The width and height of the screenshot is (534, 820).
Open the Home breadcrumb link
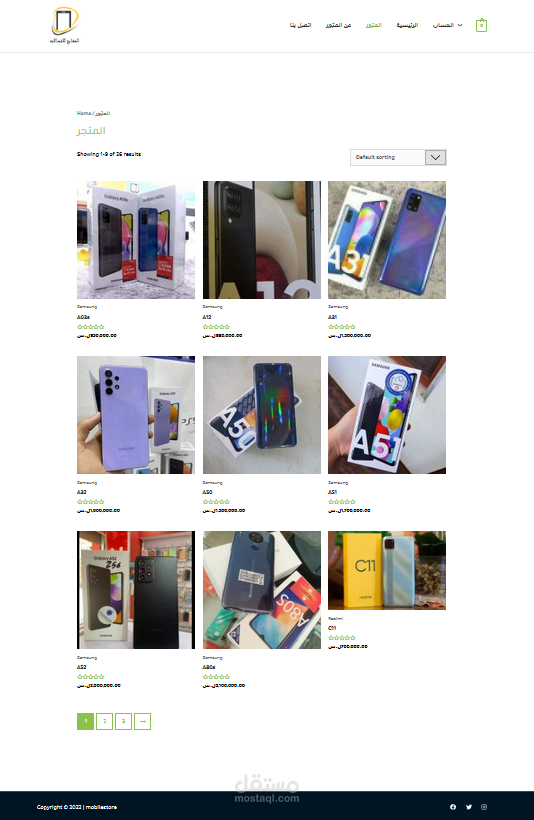point(84,113)
